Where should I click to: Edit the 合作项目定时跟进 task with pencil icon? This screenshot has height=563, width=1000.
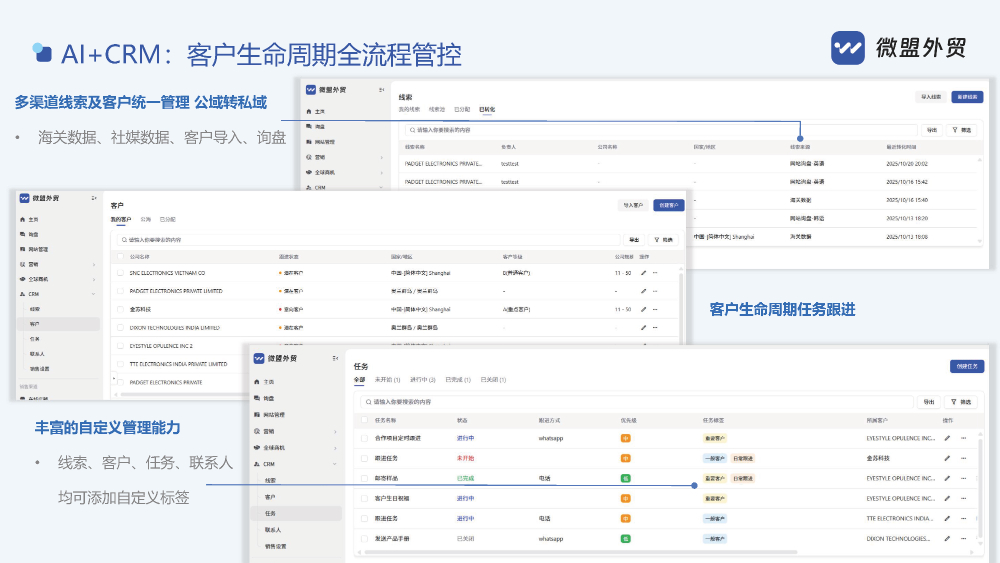(x=947, y=438)
